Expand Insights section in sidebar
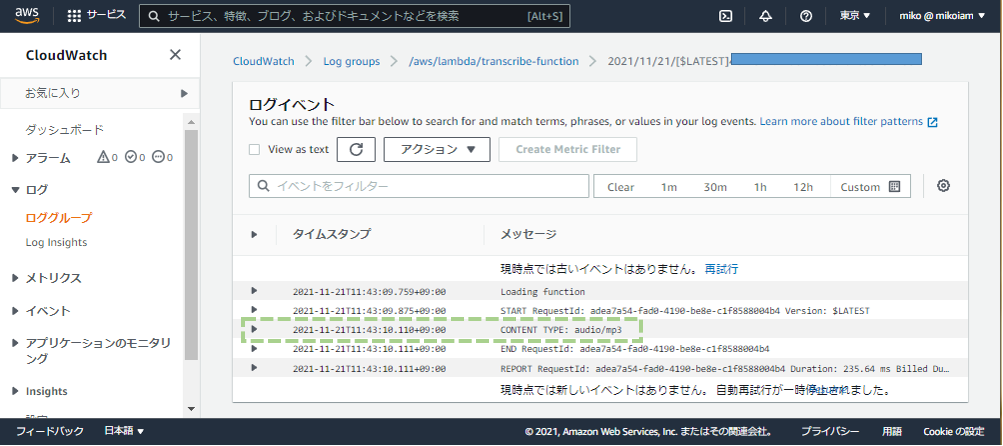The height and width of the screenshot is (446, 1003). [x=15, y=391]
